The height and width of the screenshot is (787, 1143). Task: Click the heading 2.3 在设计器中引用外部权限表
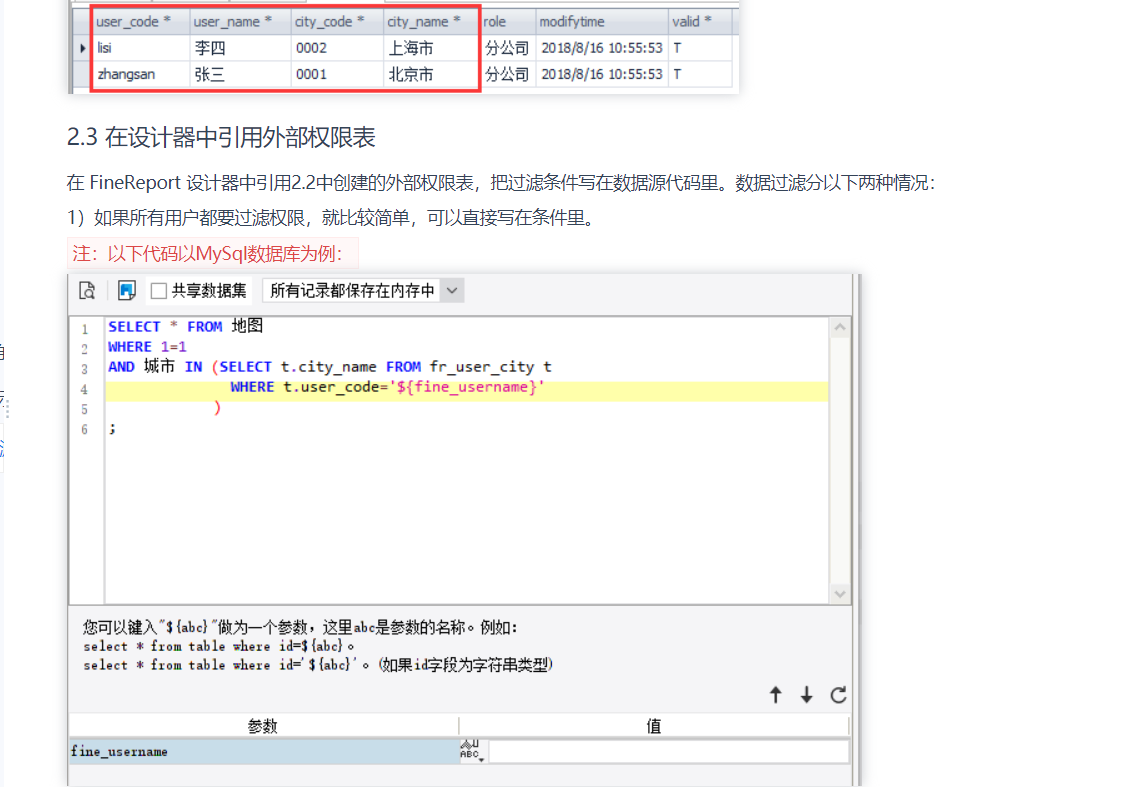click(221, 137)
